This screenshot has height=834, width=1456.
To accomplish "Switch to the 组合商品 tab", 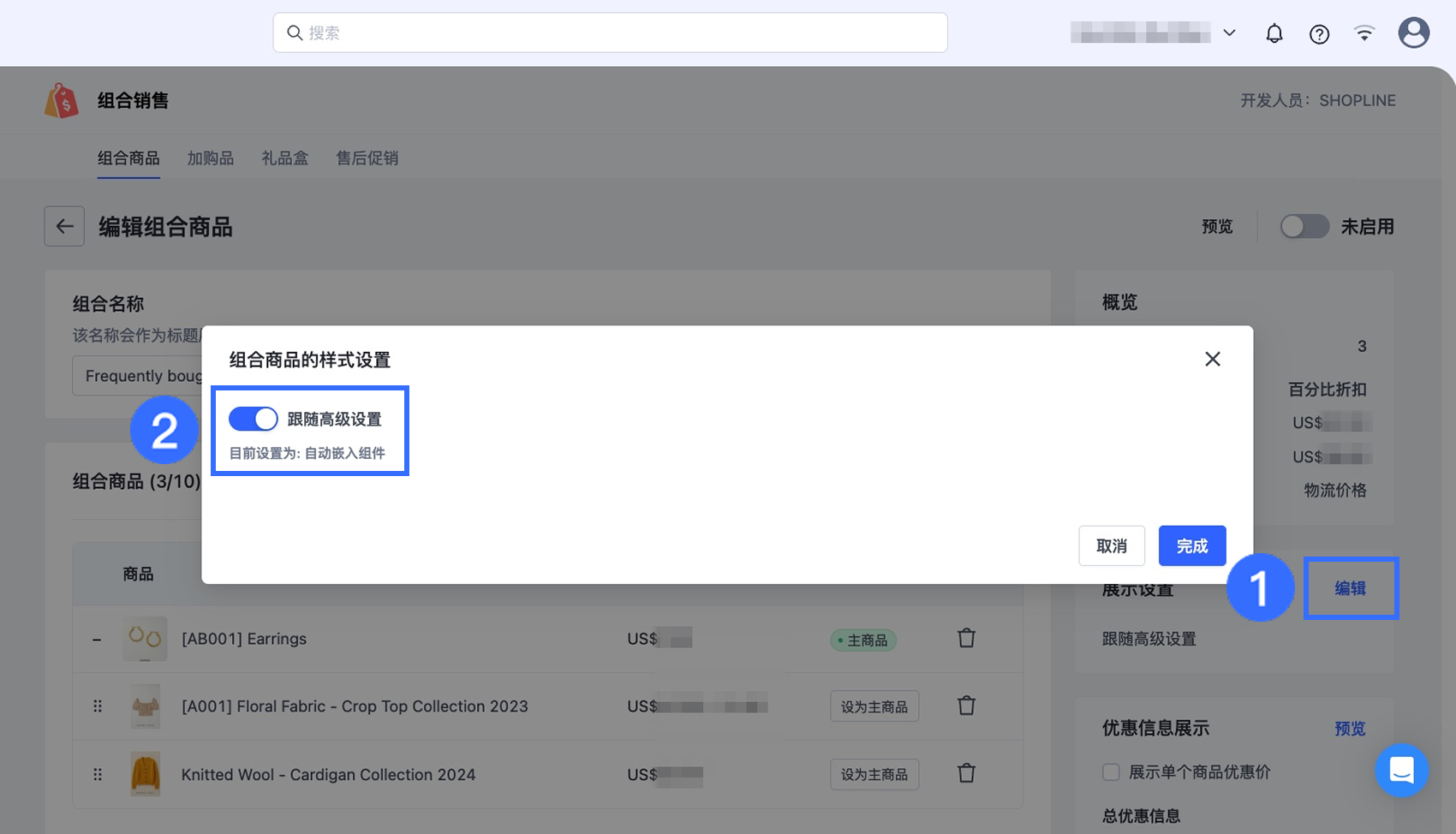I will point(128,158).
